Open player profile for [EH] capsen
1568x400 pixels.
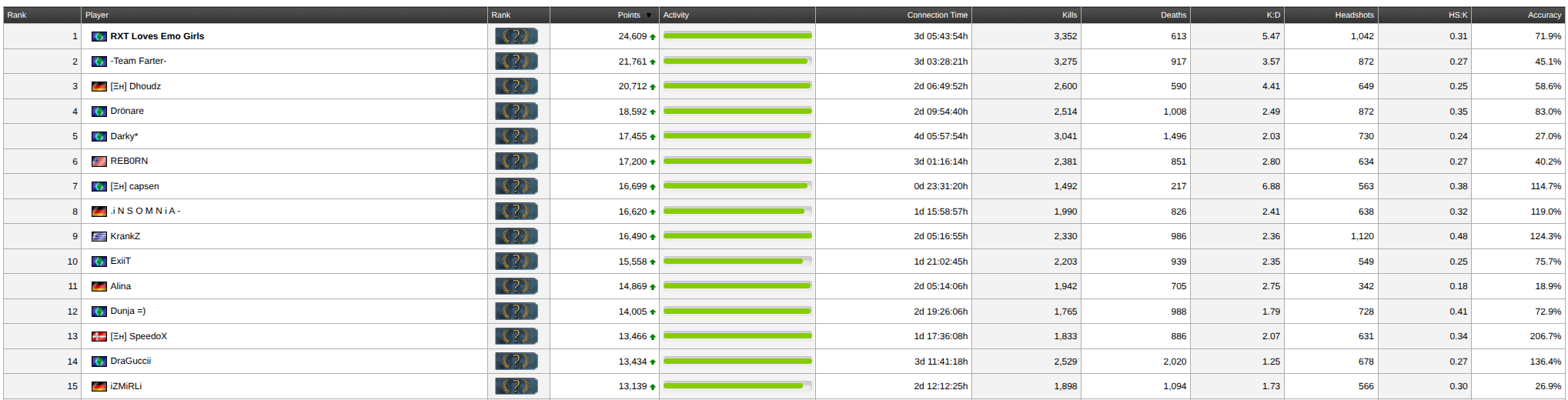tap(135, 186)
